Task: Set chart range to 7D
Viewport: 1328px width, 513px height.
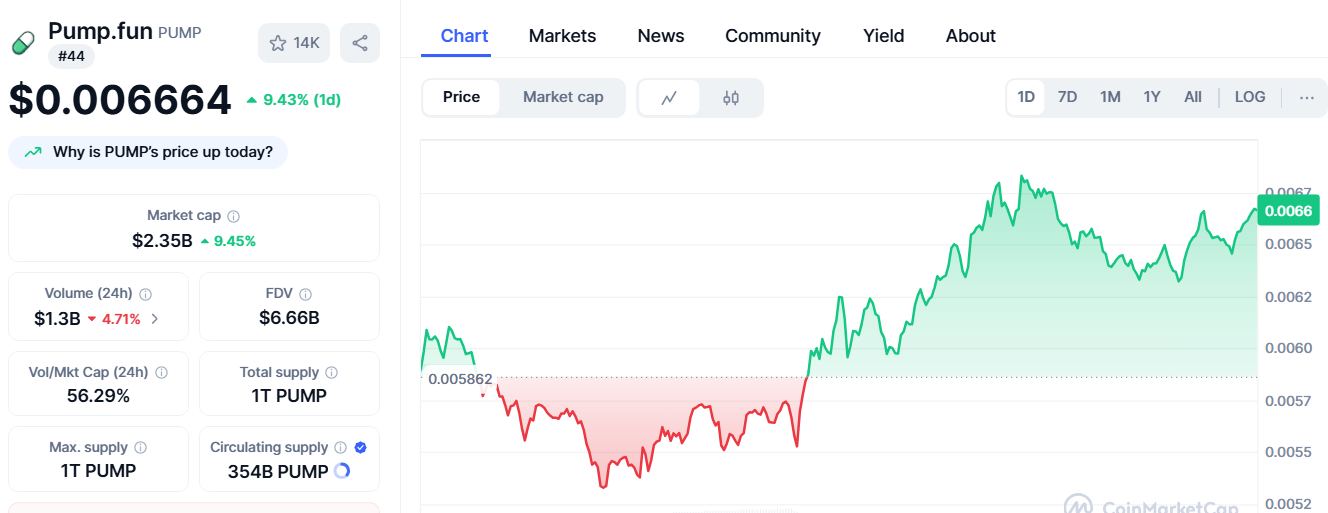Action: click(x=1068, y=97)
